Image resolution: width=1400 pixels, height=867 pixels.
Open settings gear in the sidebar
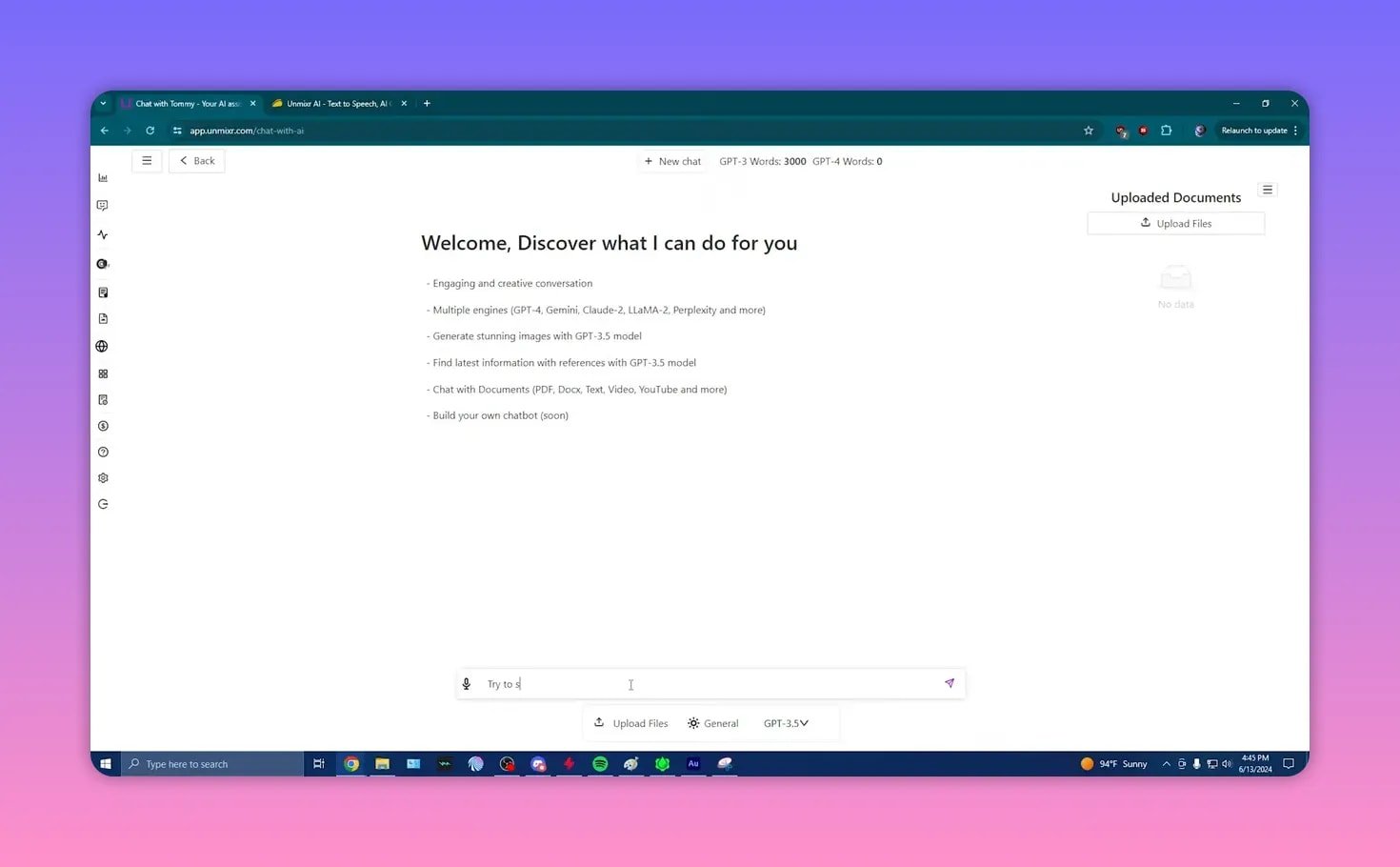103,477
